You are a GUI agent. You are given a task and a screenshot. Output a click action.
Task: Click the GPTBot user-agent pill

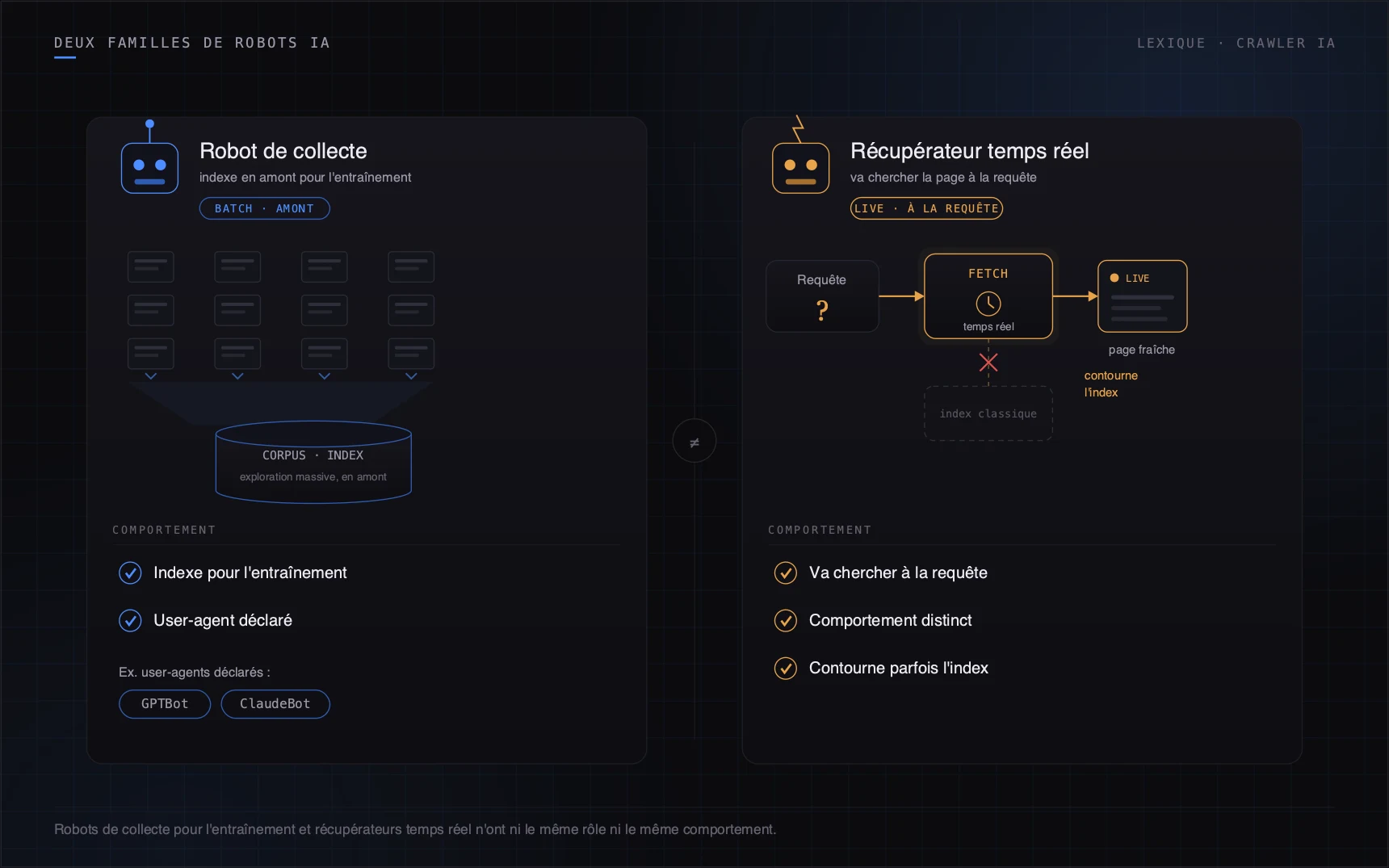[165, 704]
